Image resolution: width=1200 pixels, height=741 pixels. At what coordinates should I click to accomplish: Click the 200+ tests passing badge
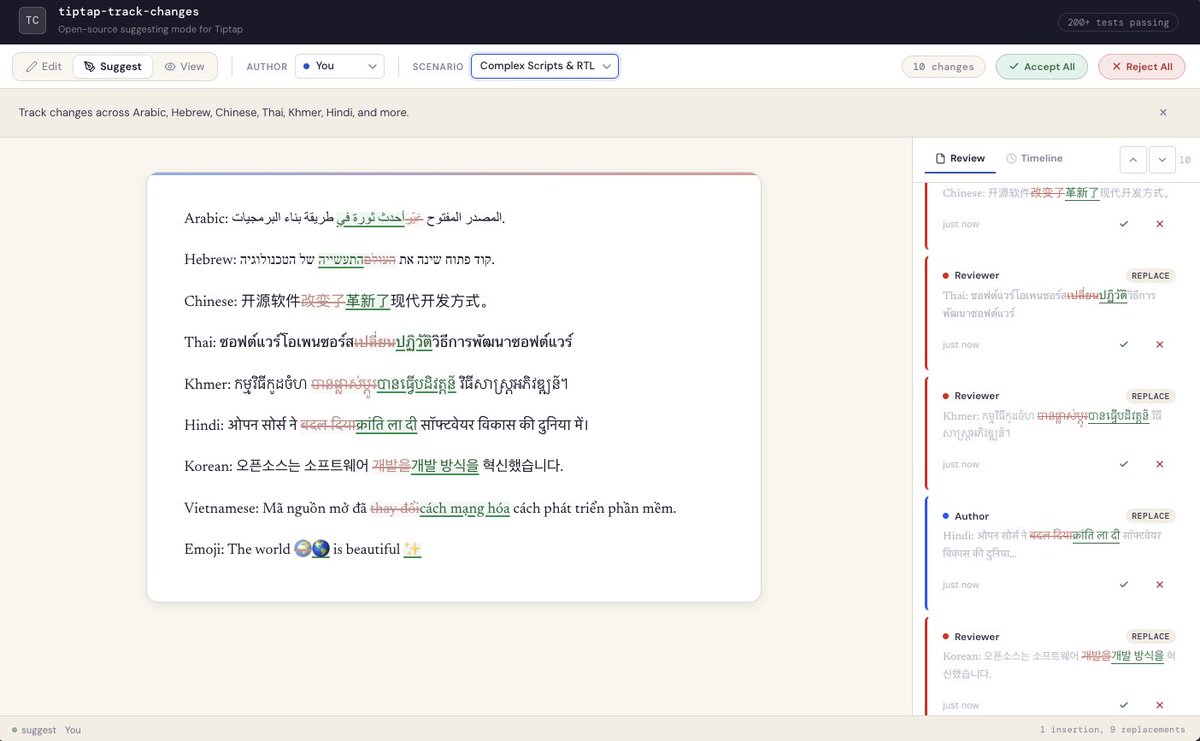pos(1120,22)
